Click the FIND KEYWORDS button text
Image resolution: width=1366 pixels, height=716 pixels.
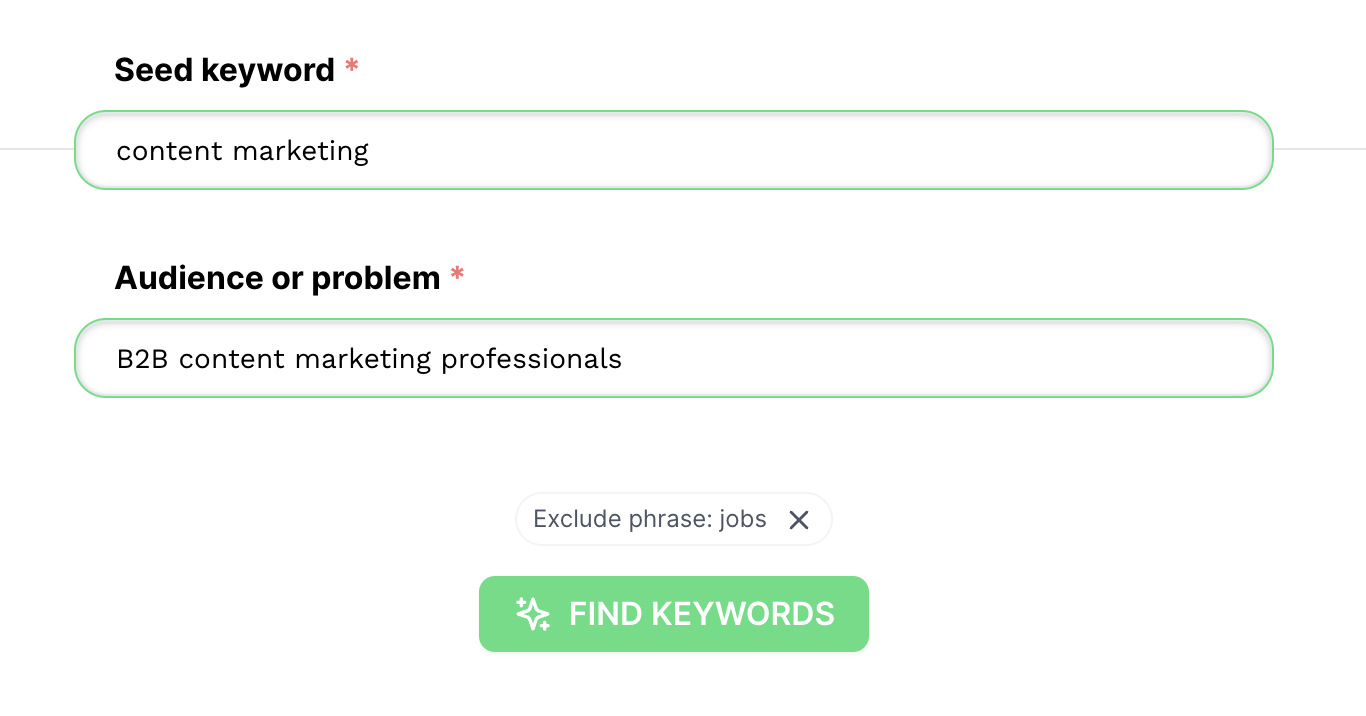[x=702, y=614]
